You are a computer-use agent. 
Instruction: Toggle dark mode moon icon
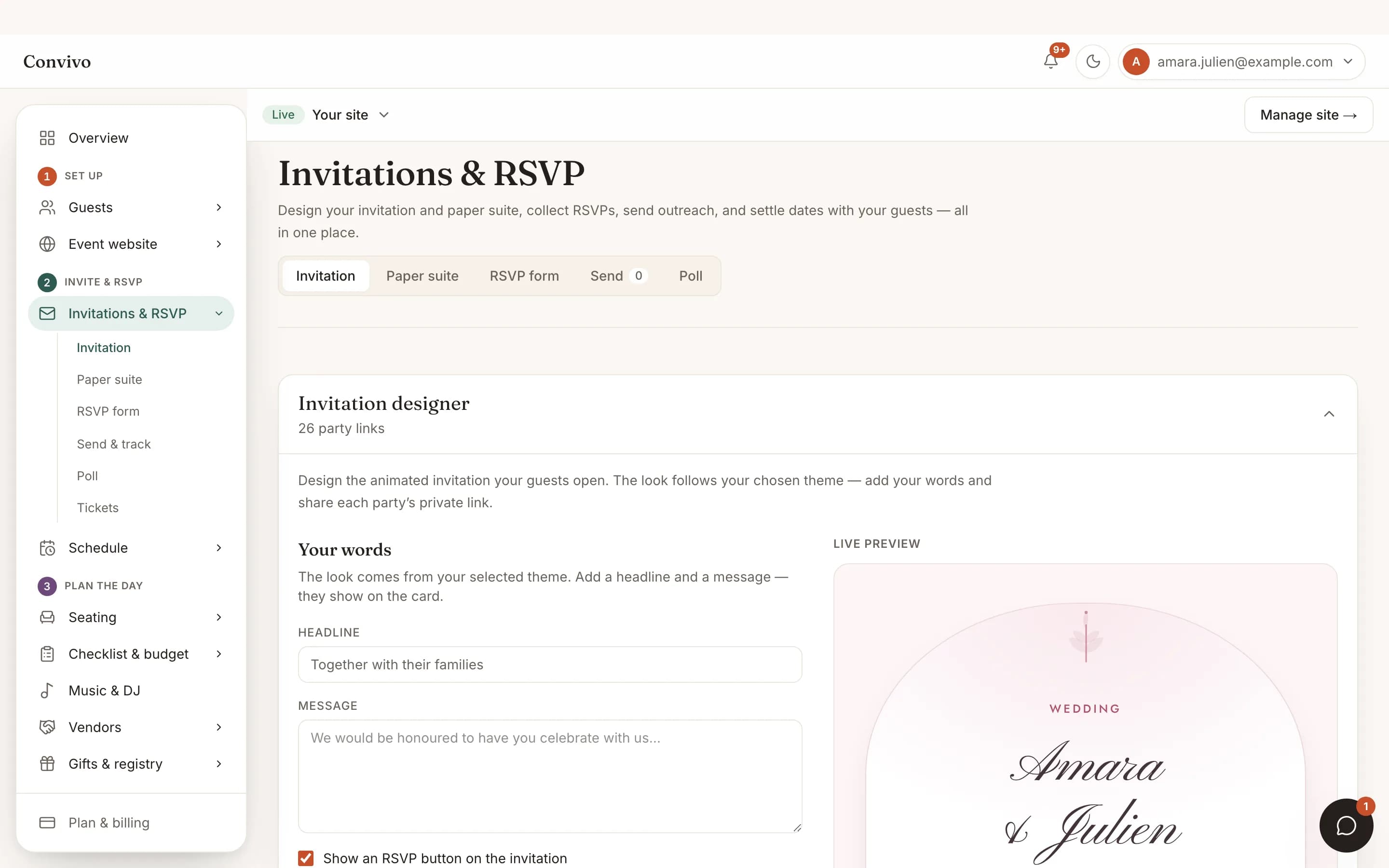tap(1093, 61)
